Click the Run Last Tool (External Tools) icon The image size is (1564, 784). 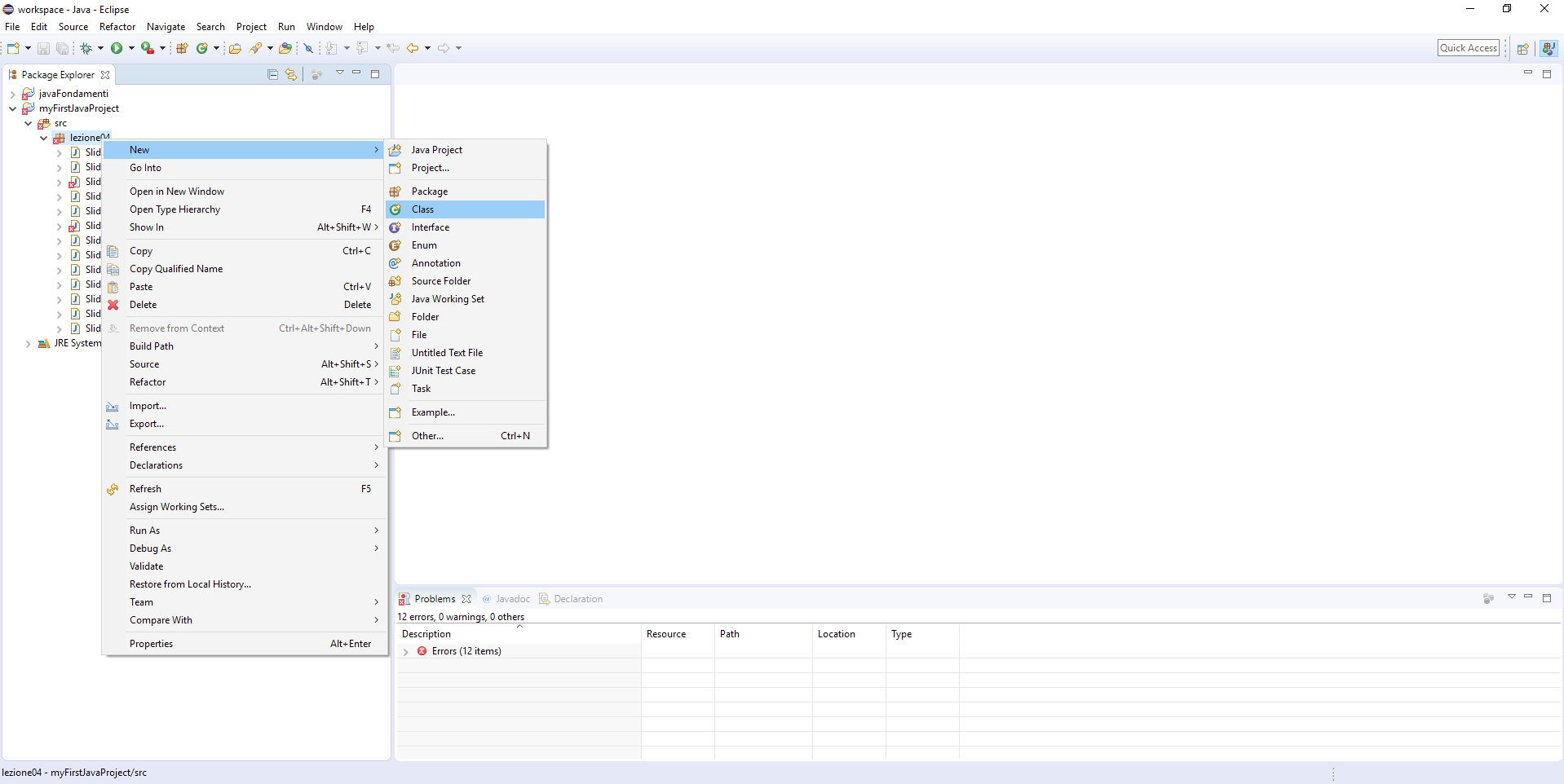pyautogui.click(x=147, y=48)
